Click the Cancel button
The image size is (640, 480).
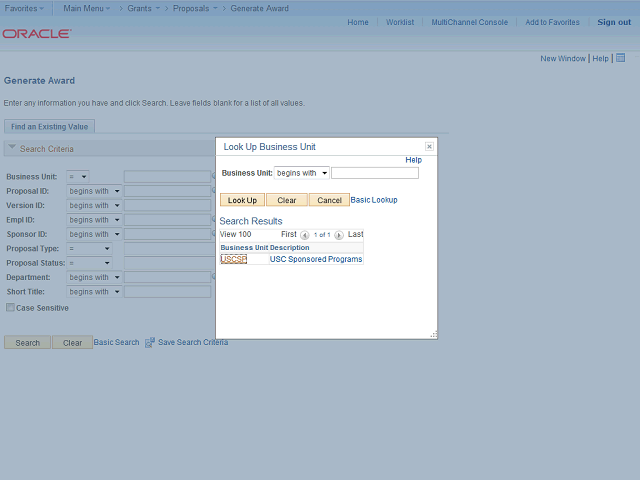[x=329, y=200]
